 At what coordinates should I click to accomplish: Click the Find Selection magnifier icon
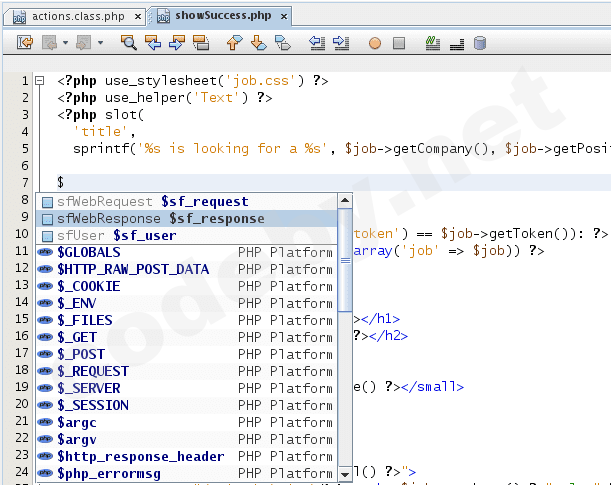click(129, 43)
